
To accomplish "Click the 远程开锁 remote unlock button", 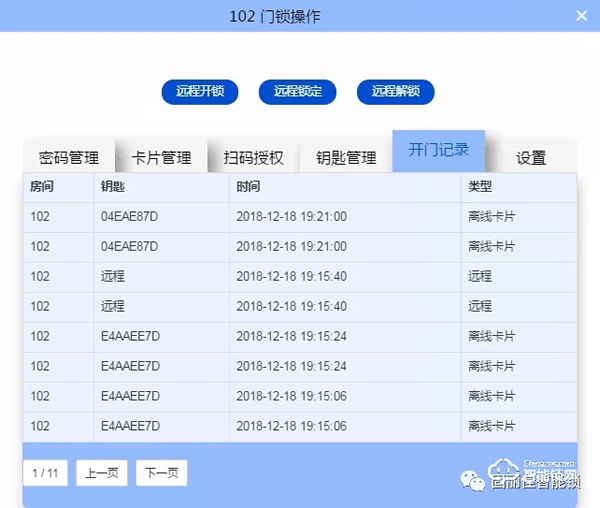I will (x=200, y=91).
